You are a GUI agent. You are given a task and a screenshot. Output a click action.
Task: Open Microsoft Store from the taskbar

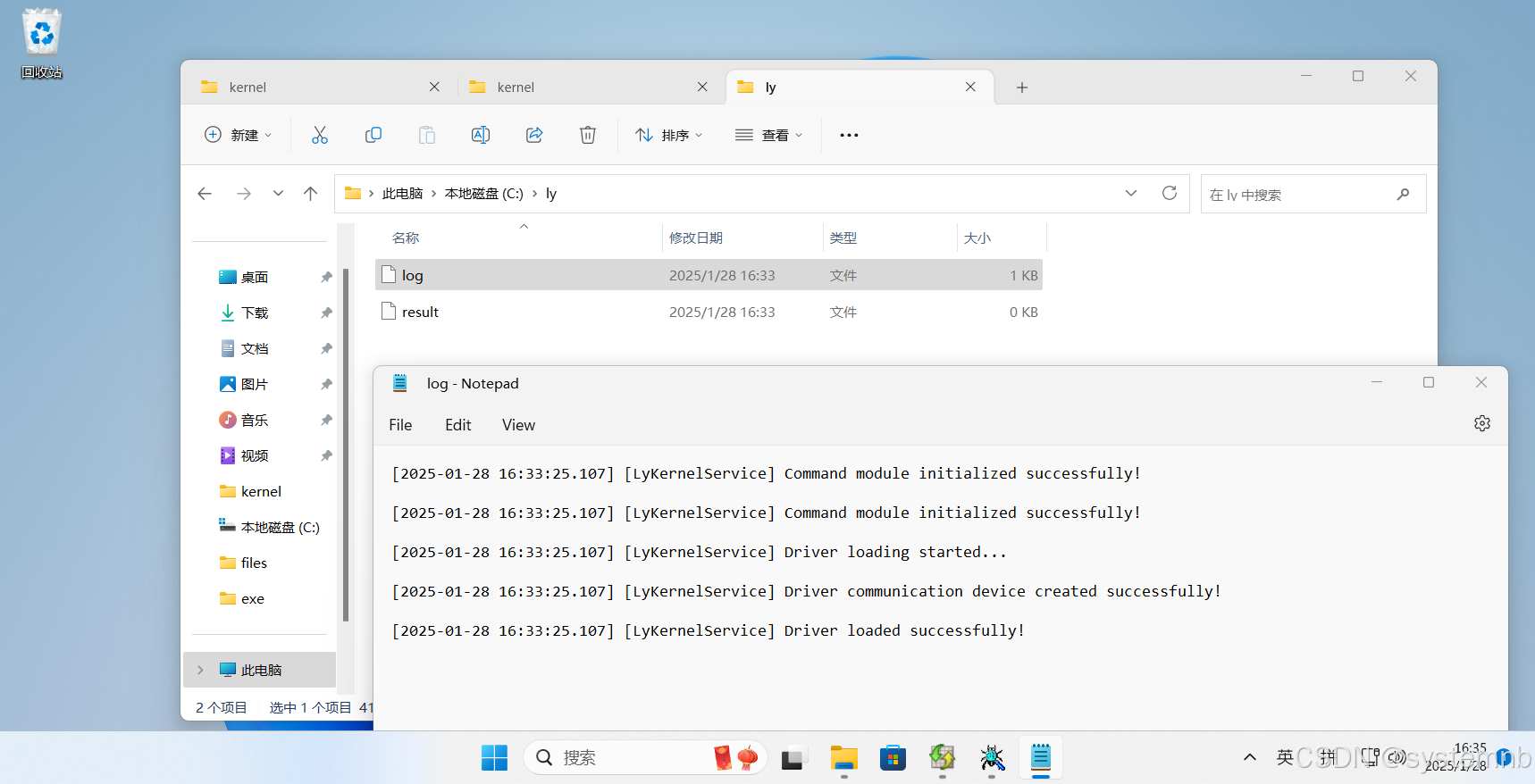click(x=893, y=758)
